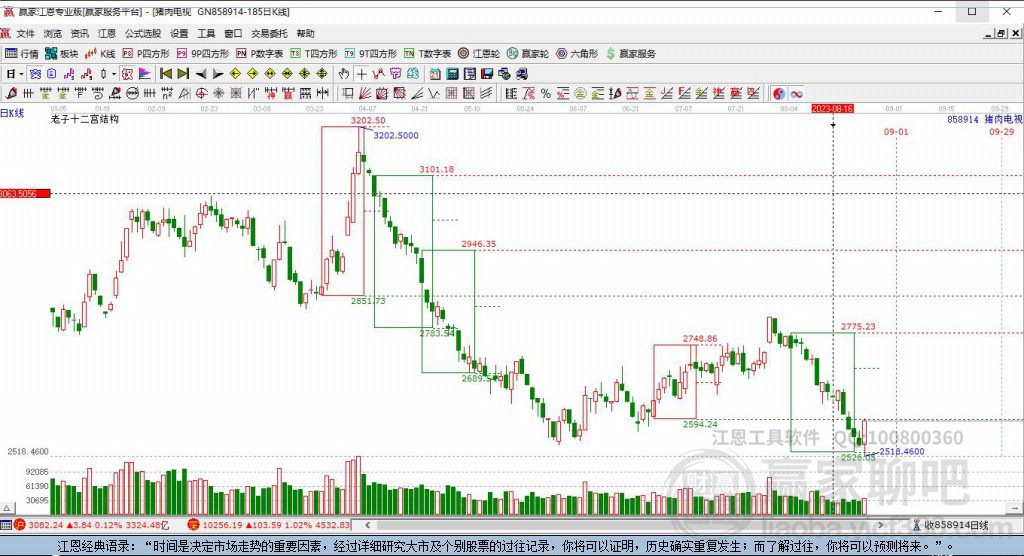The width and height of the screenshot is (1024, 556).
Task: Open the T数字表 time number table
Action: 427,54
